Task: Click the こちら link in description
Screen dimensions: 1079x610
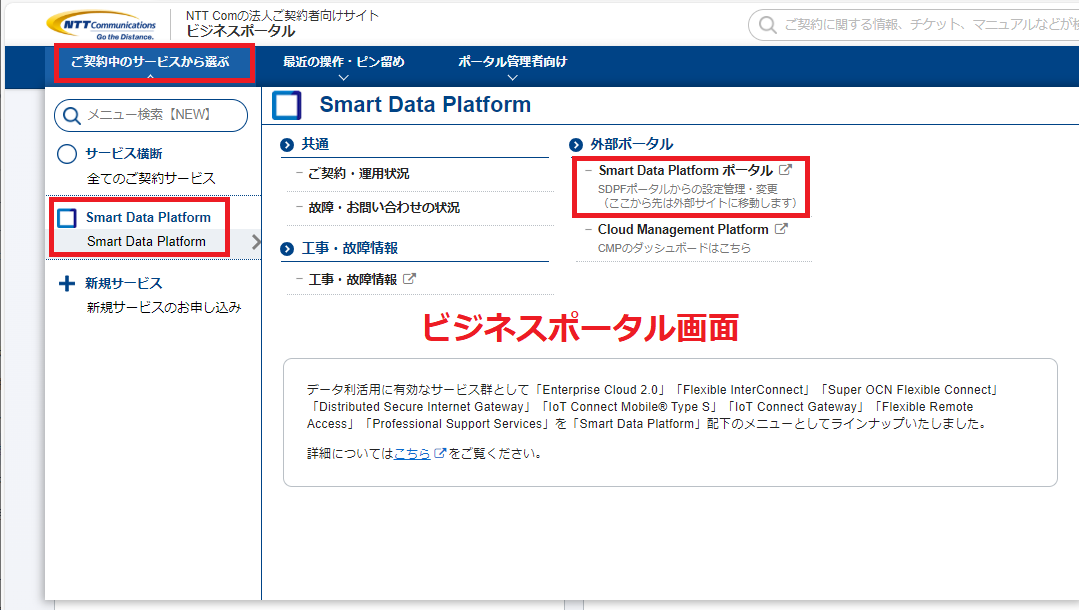Action: [x=412, y=453]
